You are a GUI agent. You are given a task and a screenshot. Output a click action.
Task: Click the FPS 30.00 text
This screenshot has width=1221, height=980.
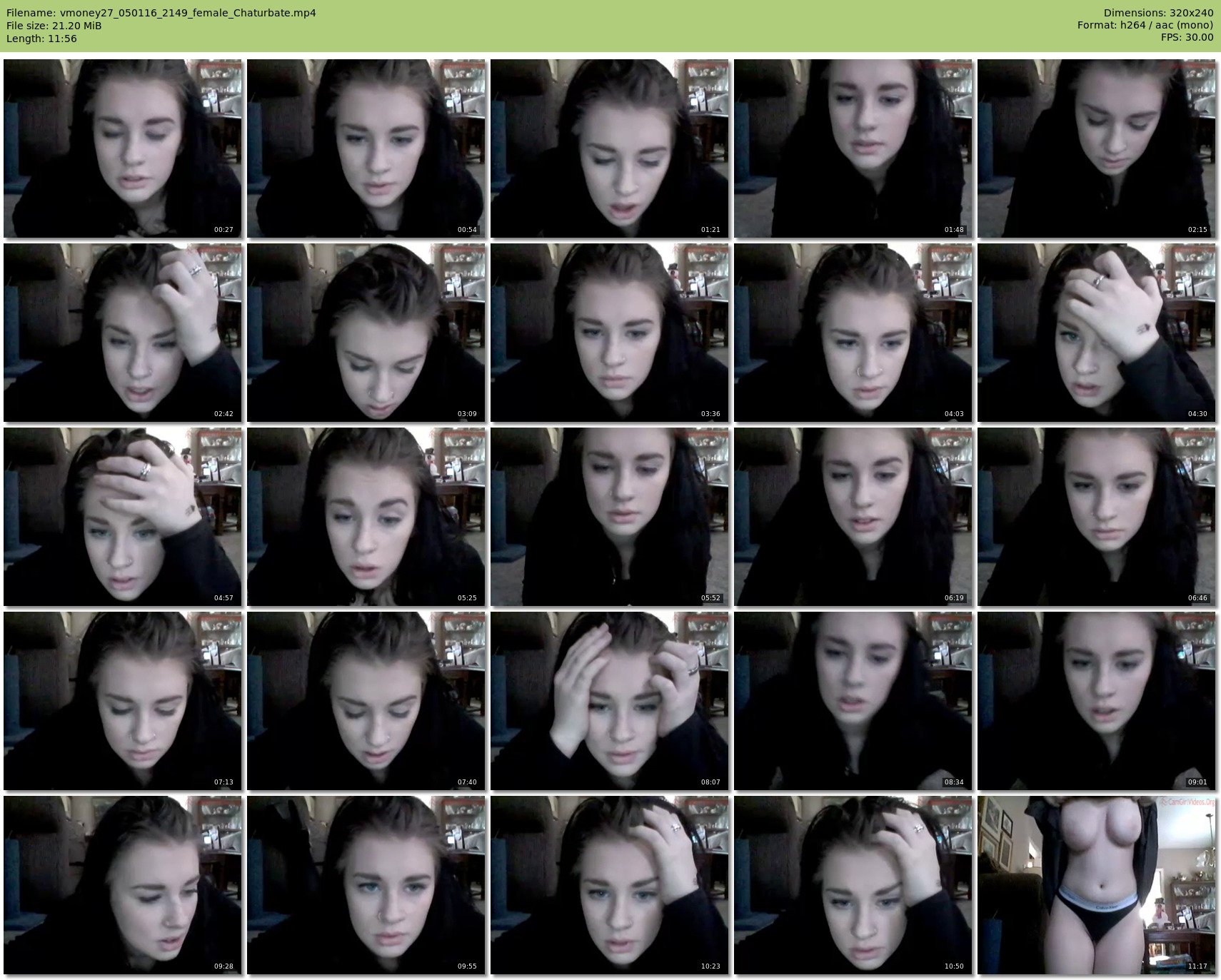(1187, 37)
